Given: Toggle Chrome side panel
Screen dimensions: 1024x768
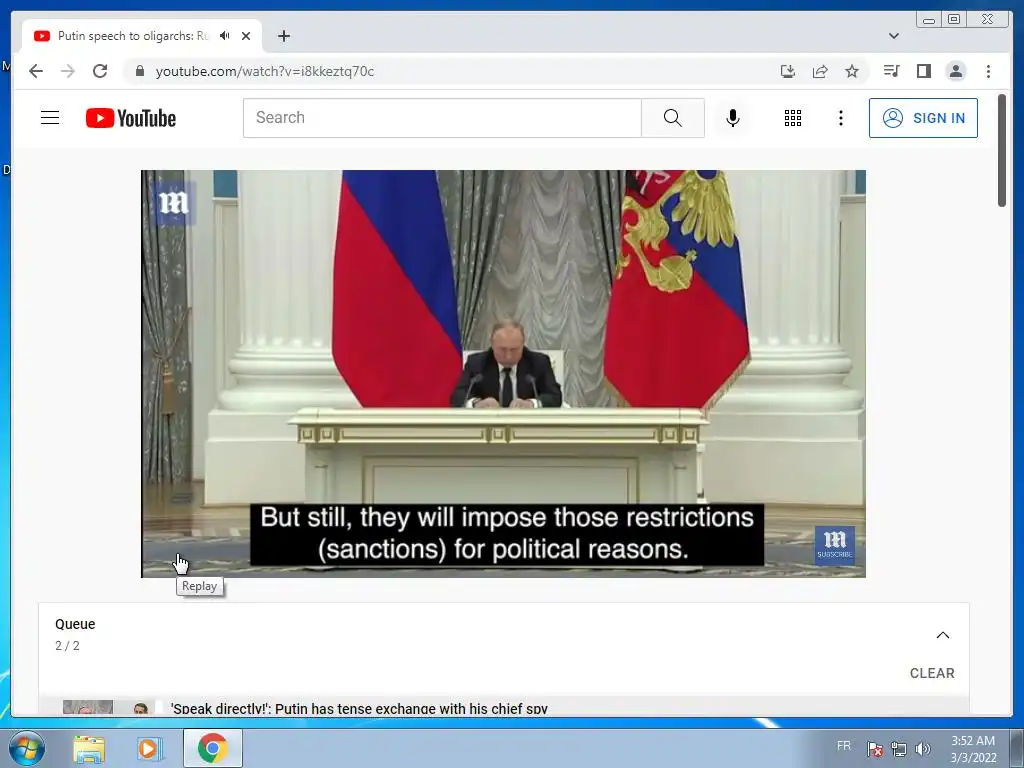Looking at the screenshot, I should [x=923, y=71].
